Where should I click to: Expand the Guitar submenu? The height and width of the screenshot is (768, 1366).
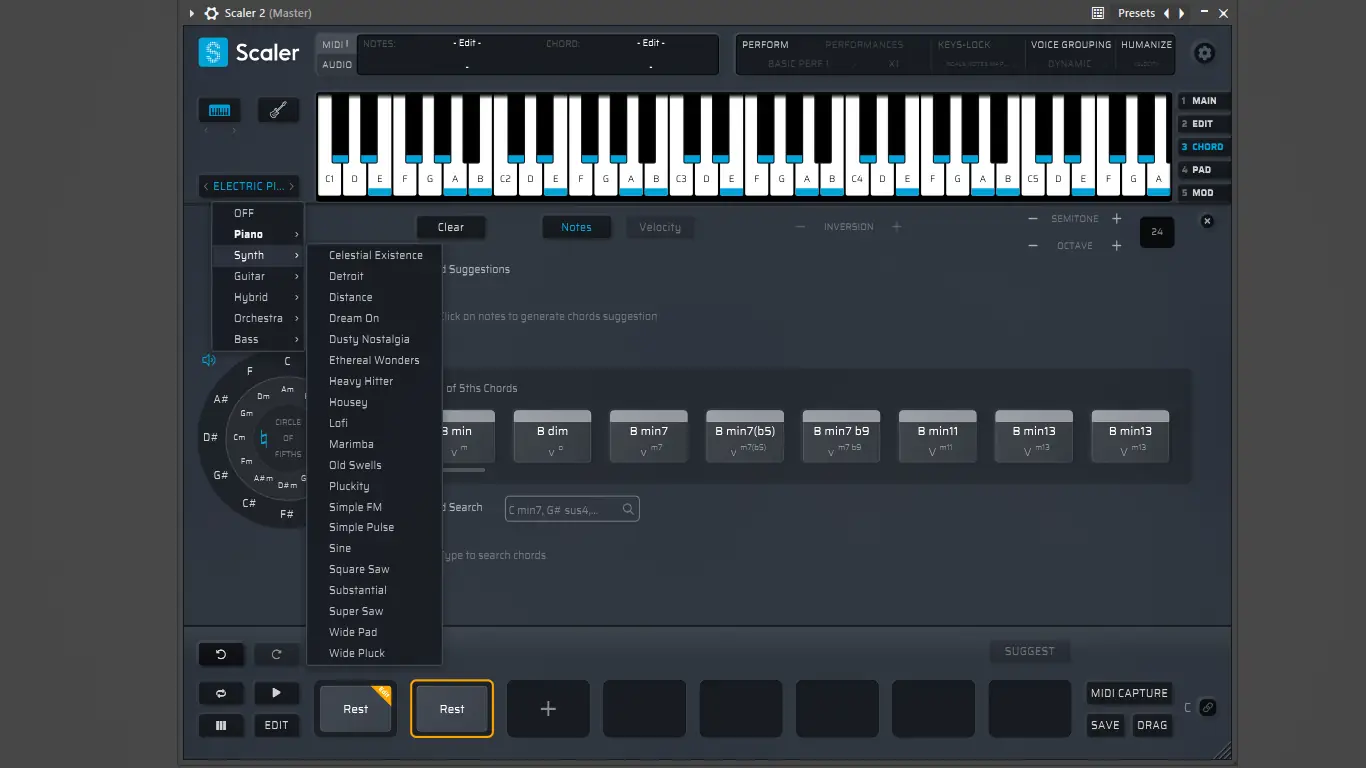(x=258, y=276)
